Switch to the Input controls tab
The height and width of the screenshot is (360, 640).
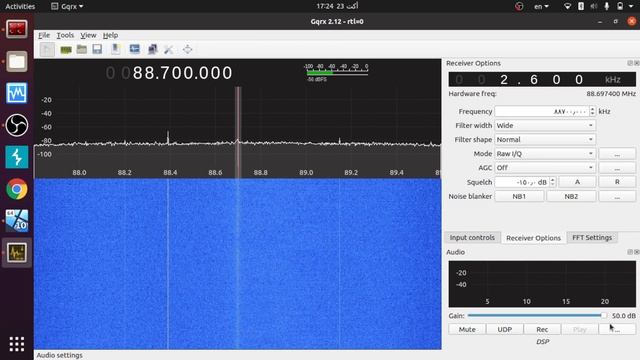pos(472,238)
